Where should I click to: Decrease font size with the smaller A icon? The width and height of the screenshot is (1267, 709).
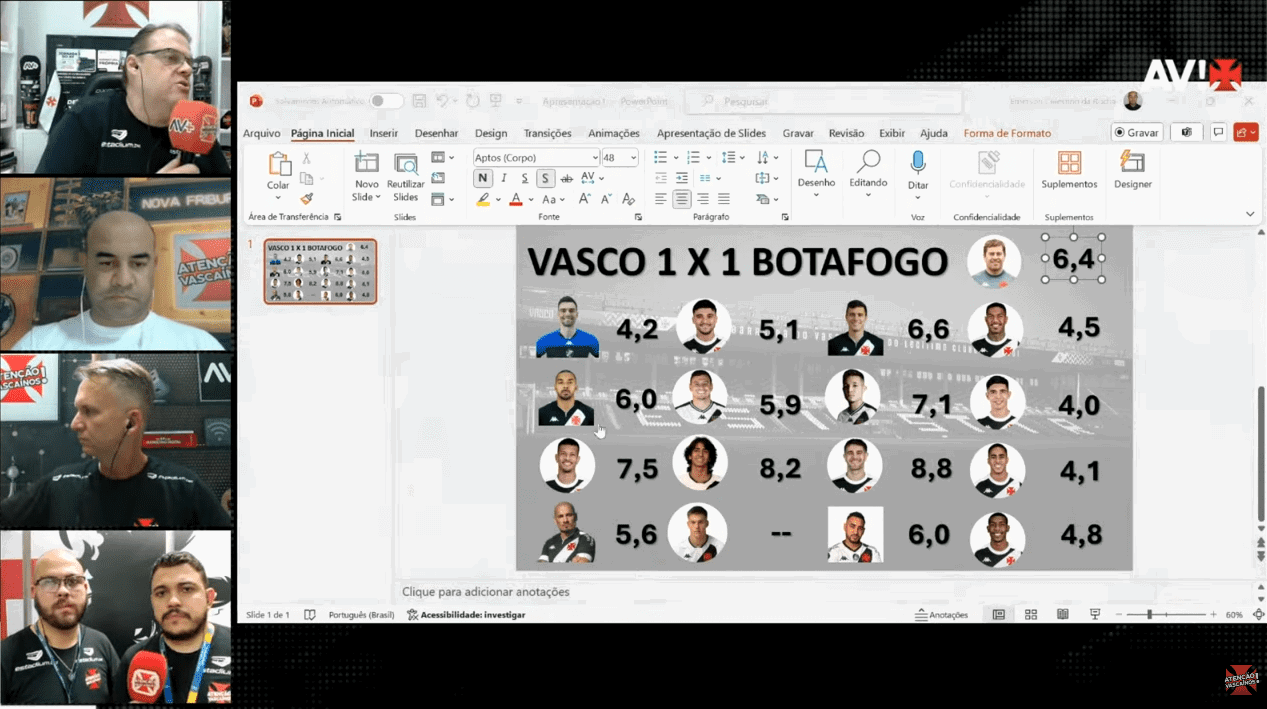point(605,199)
